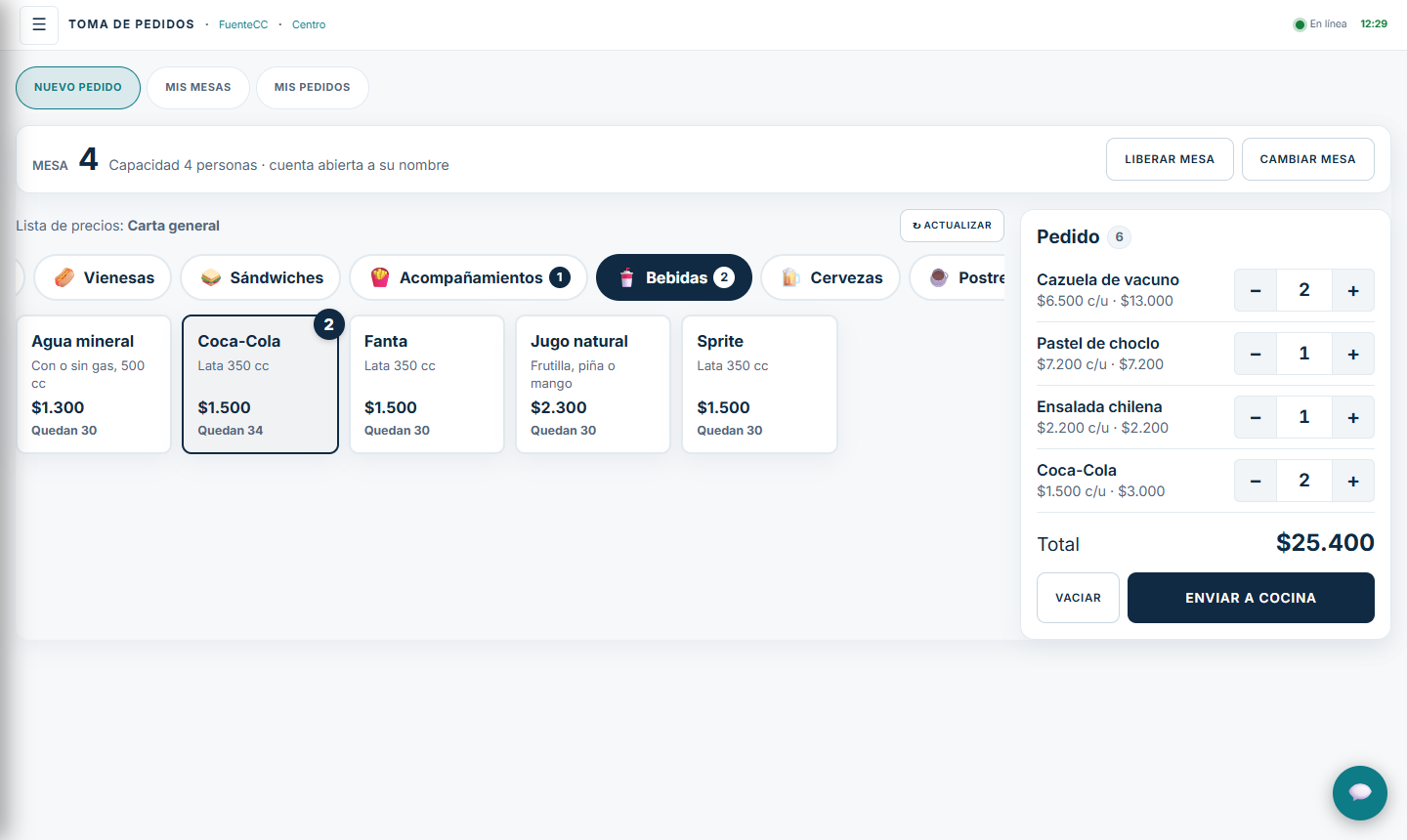Screen dimensions: 1407x840
Task: Send the order with Enviar a Cocina
Action: point(1251,598)
